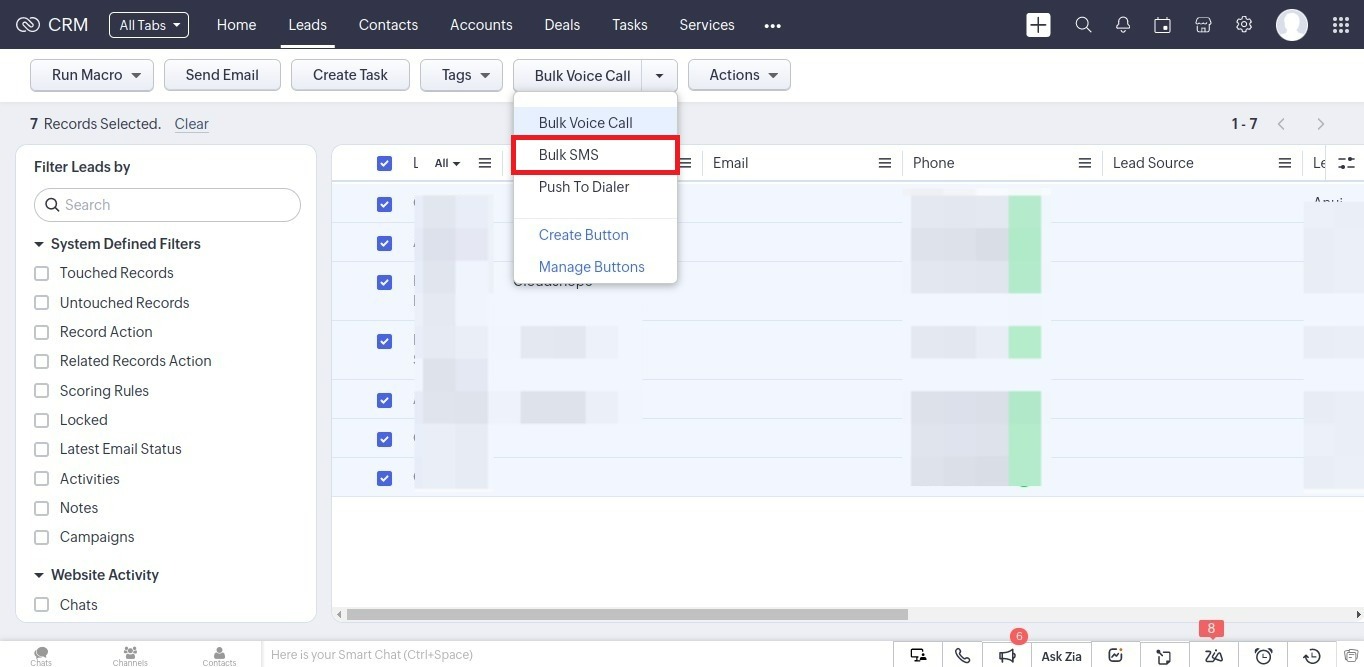Click the Send Email button
The image size is (1364, 667).
[222, 75]
